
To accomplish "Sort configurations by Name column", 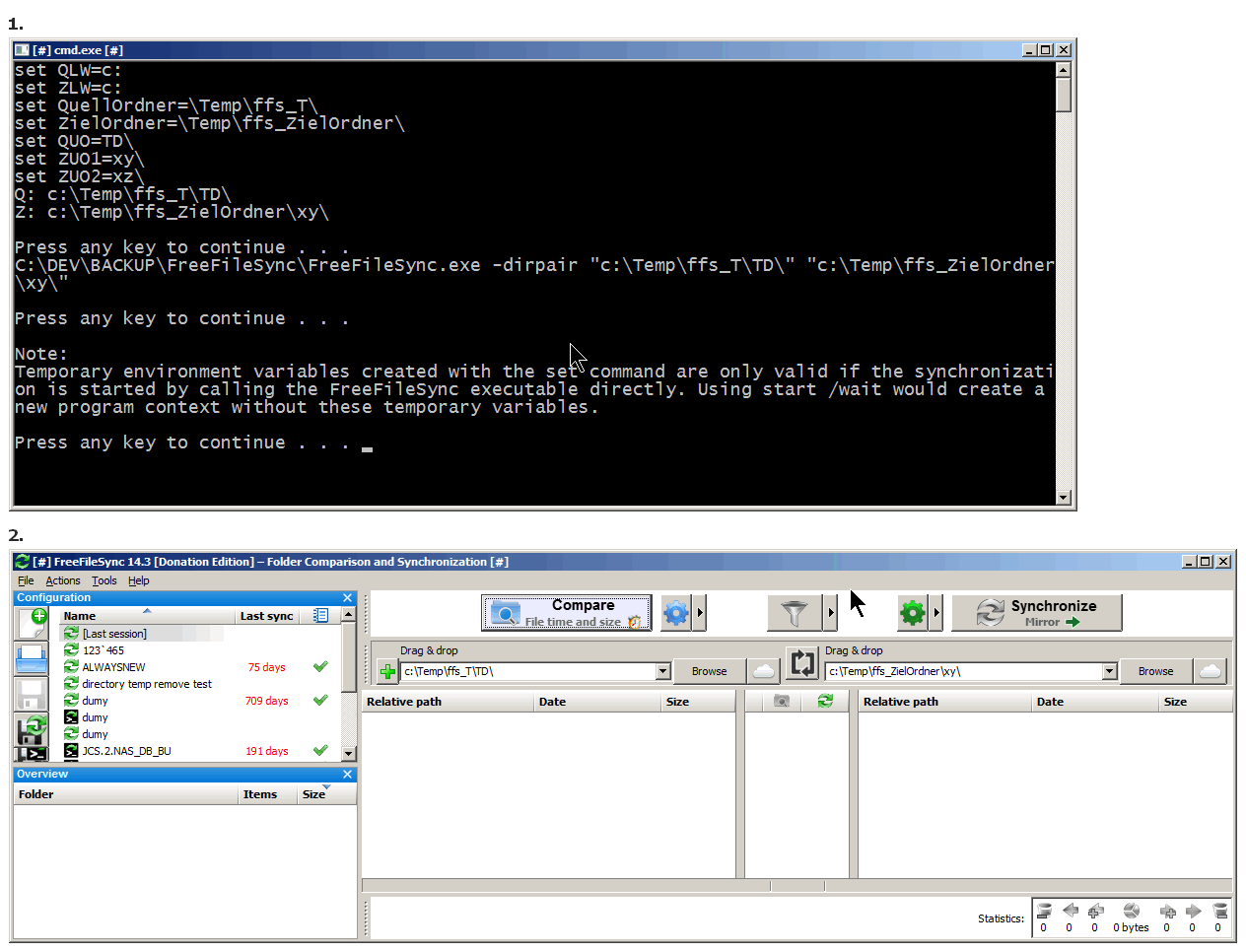I will 147,616.
